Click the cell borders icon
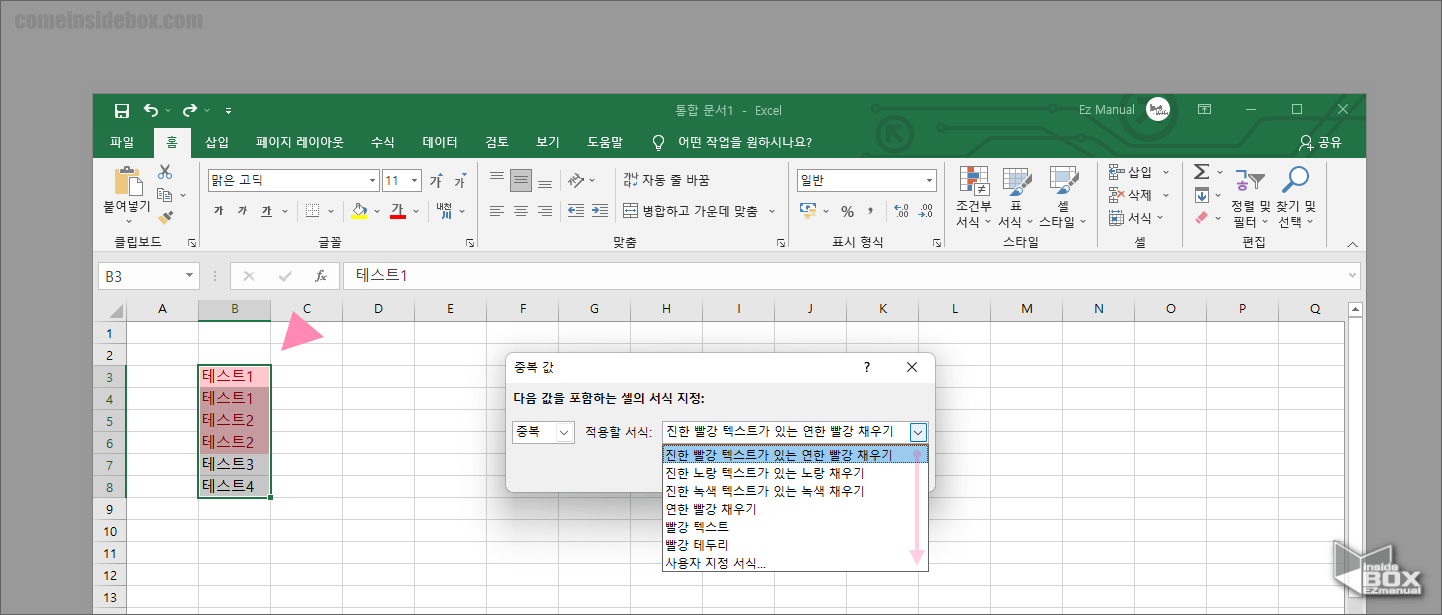1442x615 pixels. tap(312, 211)
